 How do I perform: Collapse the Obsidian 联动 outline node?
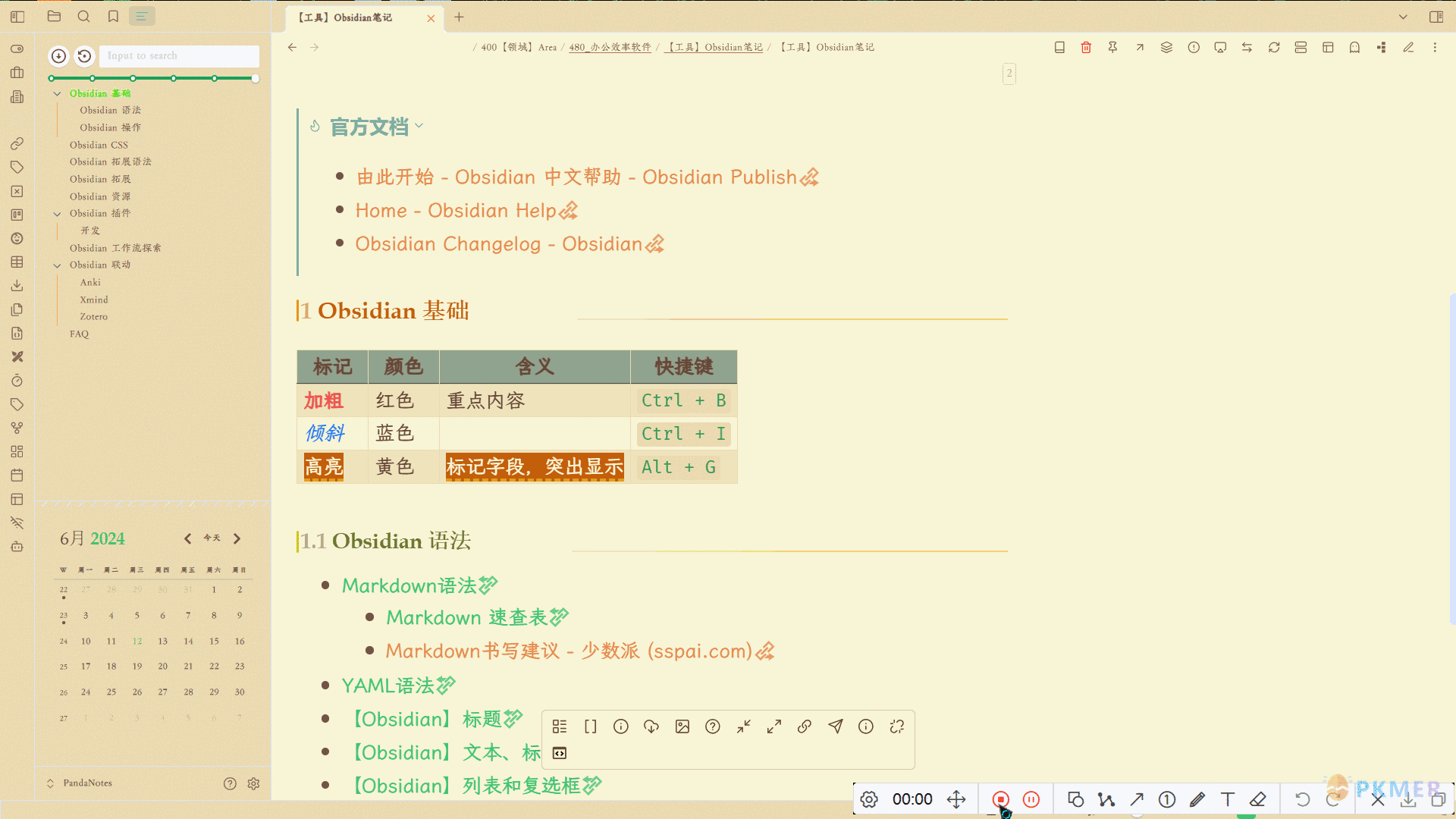tap(57, 265)
